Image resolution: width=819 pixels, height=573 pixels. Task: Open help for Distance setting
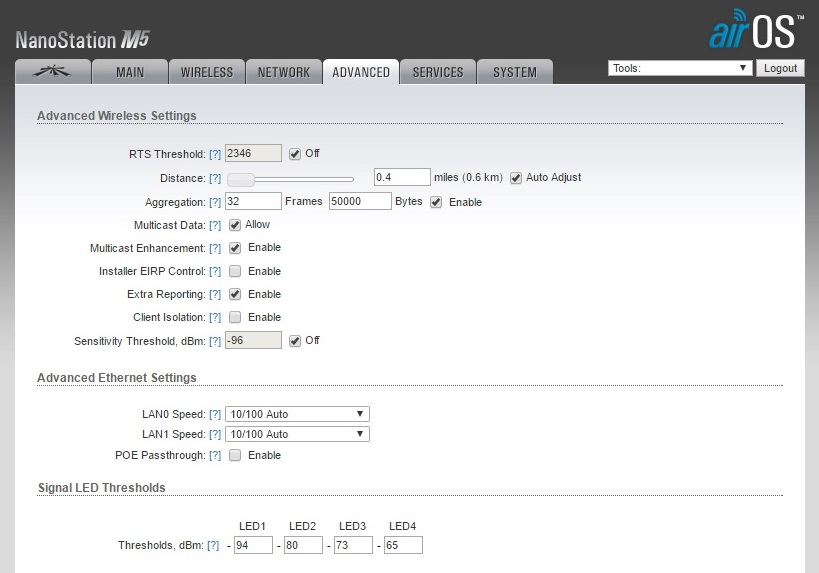215,178
